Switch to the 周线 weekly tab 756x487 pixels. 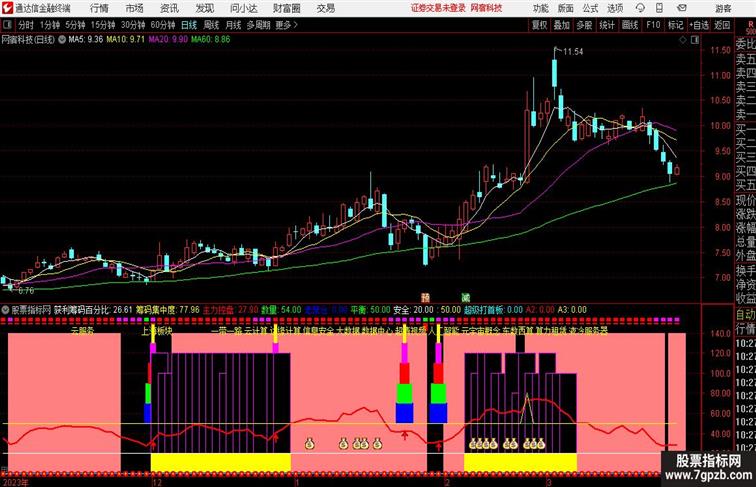pos(211,25)
